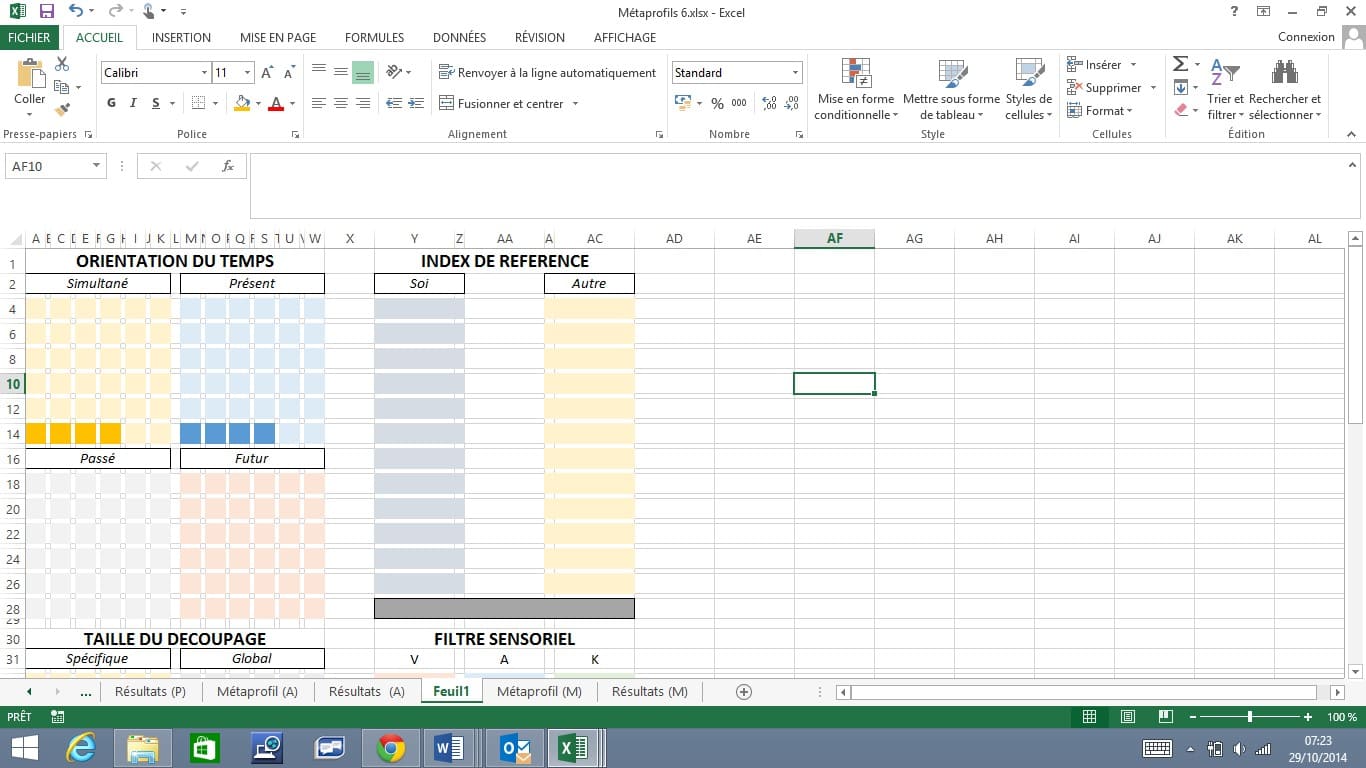
Task: Expand the Calibri font name dropdown
Action: pos(204,73)
